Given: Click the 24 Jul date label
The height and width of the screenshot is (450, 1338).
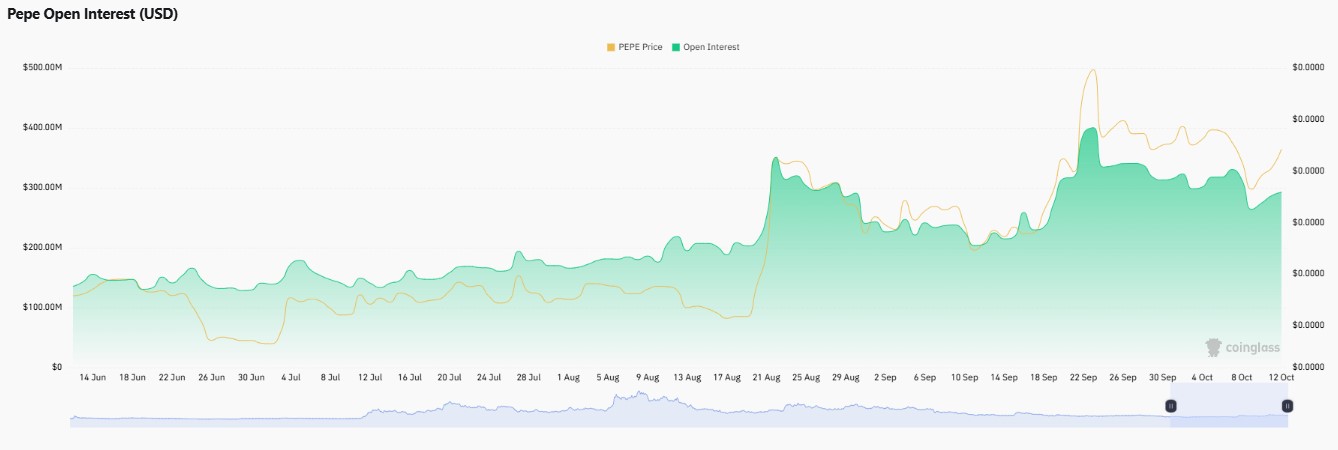Looking at the screenshot, I should tap(489, 377).
